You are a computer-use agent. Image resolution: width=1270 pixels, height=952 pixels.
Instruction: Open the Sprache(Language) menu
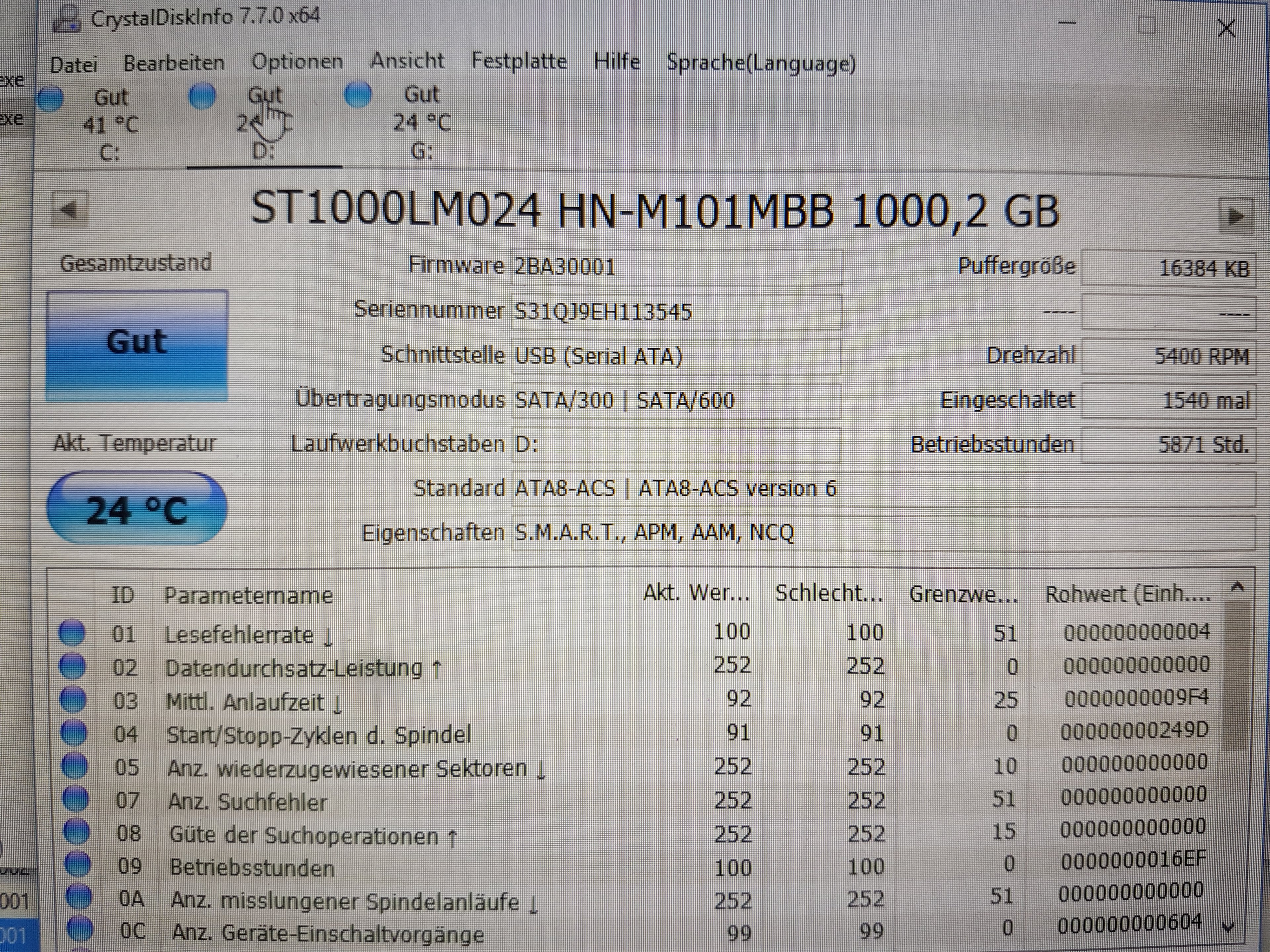(x=761, y=63)
